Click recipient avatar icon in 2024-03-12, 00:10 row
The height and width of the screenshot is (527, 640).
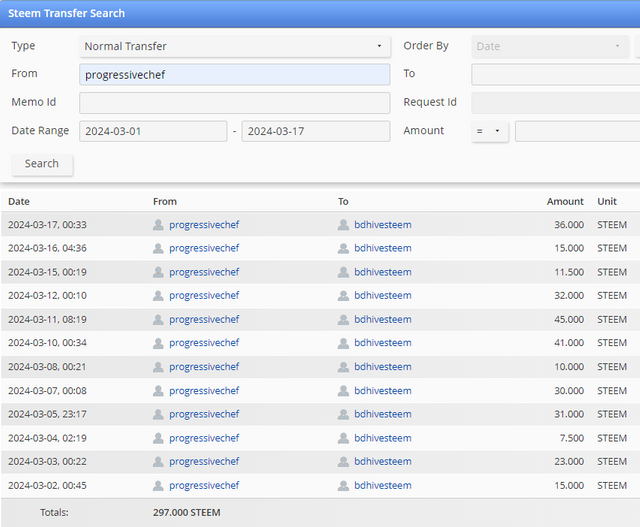[x=343, y=296]
